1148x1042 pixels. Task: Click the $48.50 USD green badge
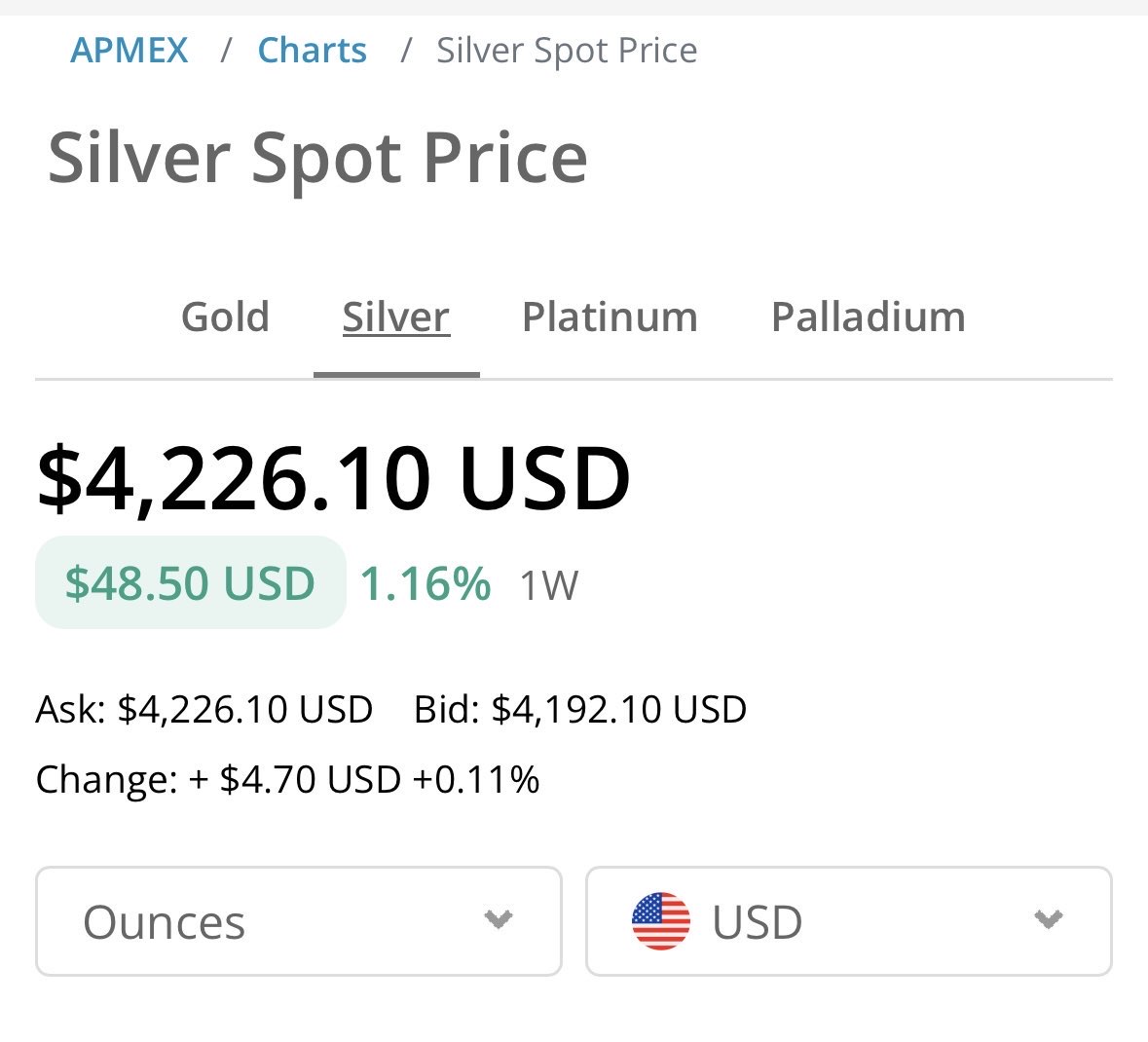(191, 583)
